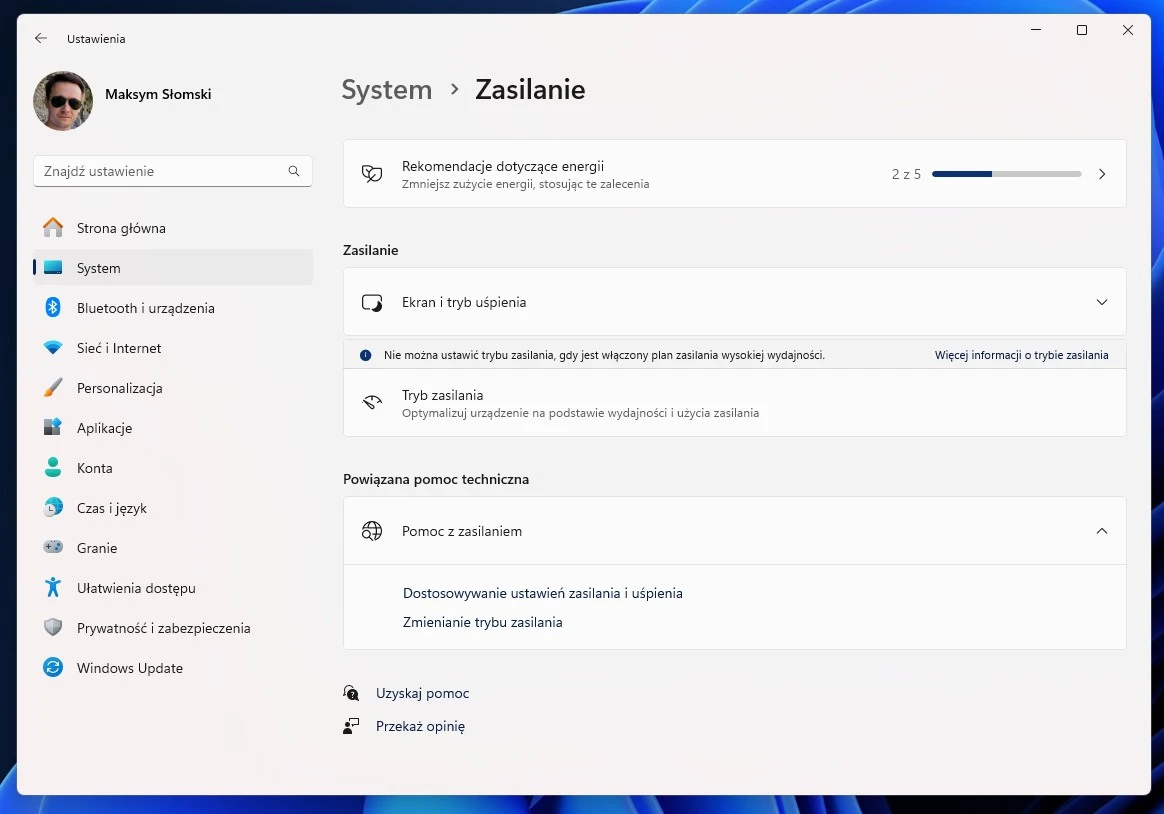Collapse the Pomoc z zasilaniem section

pos(1101,531)
